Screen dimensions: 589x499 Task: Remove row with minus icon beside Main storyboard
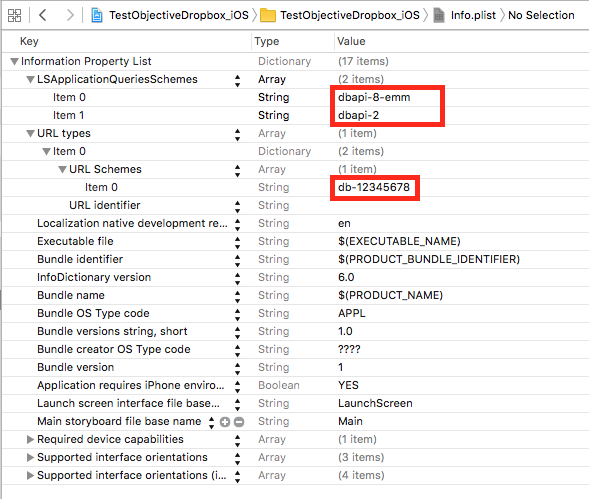239,422
